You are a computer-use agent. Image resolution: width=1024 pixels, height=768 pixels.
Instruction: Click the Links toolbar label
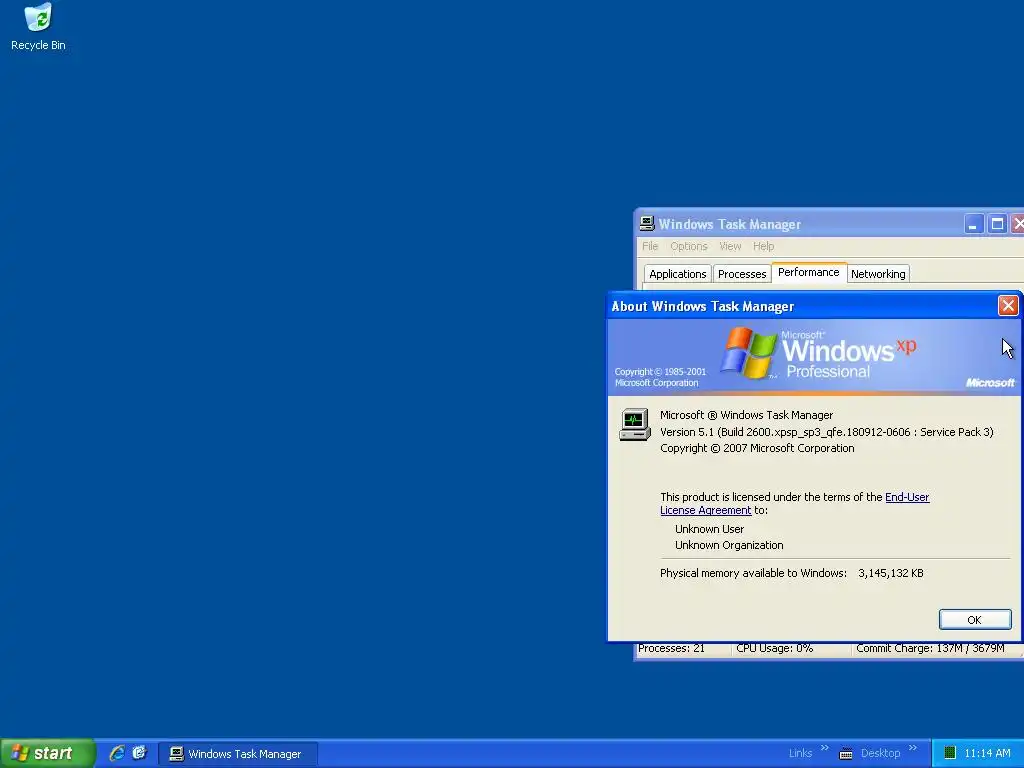coord(800,754)
